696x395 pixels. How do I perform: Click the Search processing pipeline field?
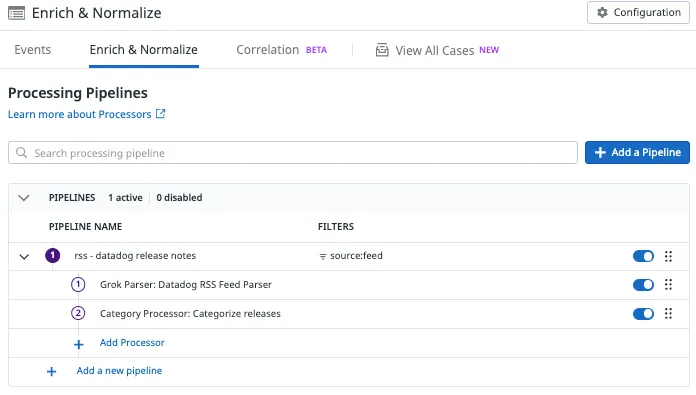coord(293,153)
